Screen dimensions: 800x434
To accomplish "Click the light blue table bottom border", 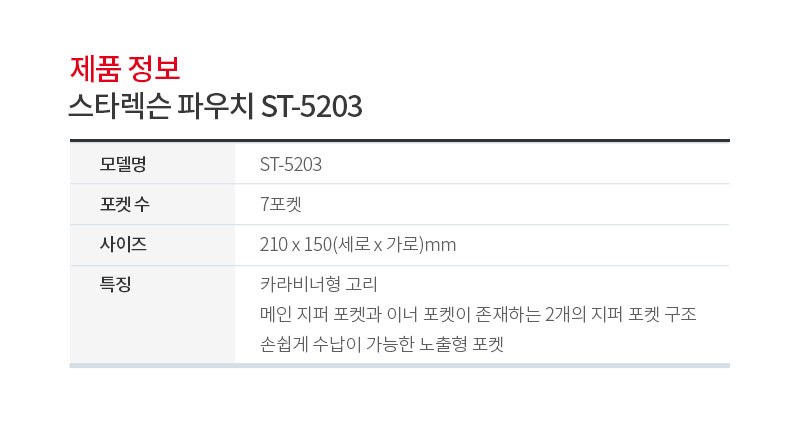I will [400, 366].
